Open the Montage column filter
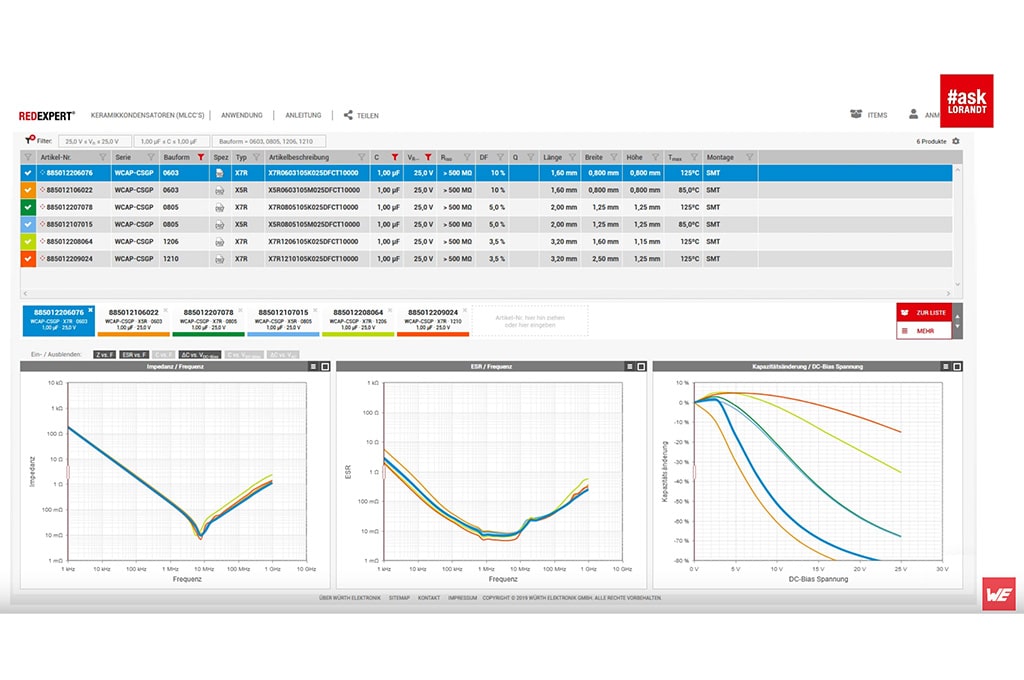The height and width of the screenshot is (680, 1024). click(750, 157)
